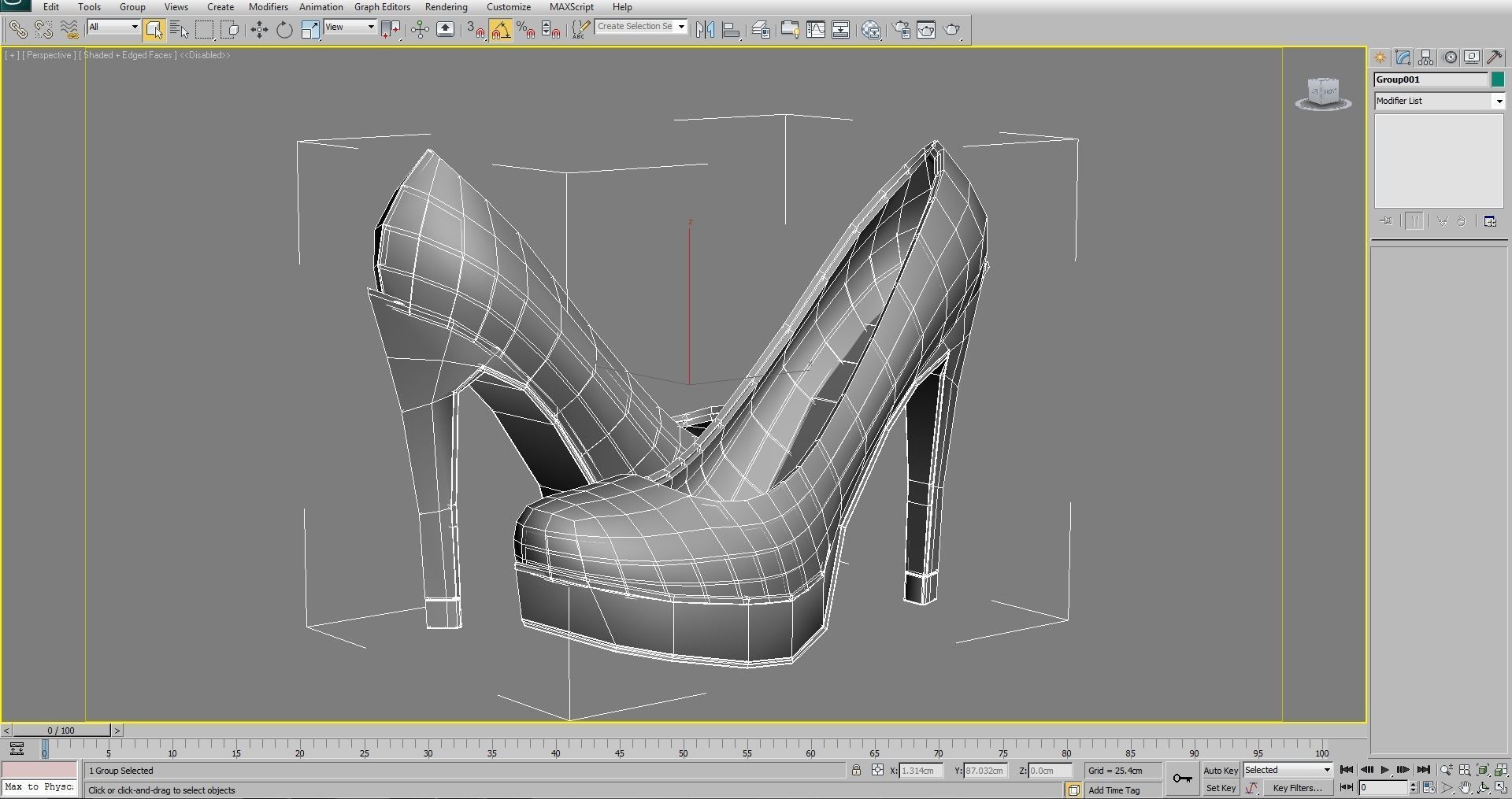The height and width of the screenshot is (799, 1512).
Task: Click Configure Modifier Sets button
Action: [1490, 222]
